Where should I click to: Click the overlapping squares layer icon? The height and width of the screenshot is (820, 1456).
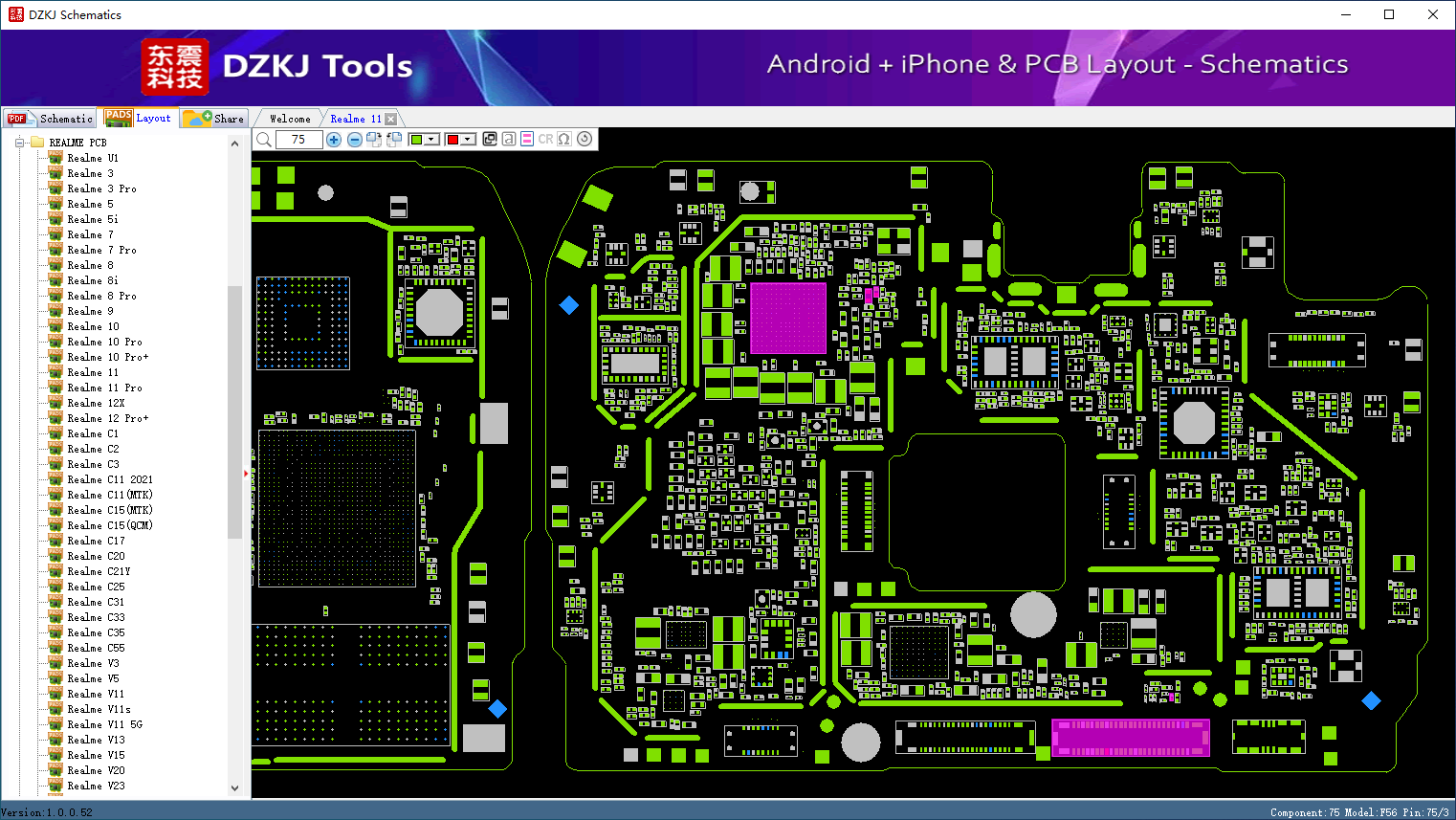490,139
